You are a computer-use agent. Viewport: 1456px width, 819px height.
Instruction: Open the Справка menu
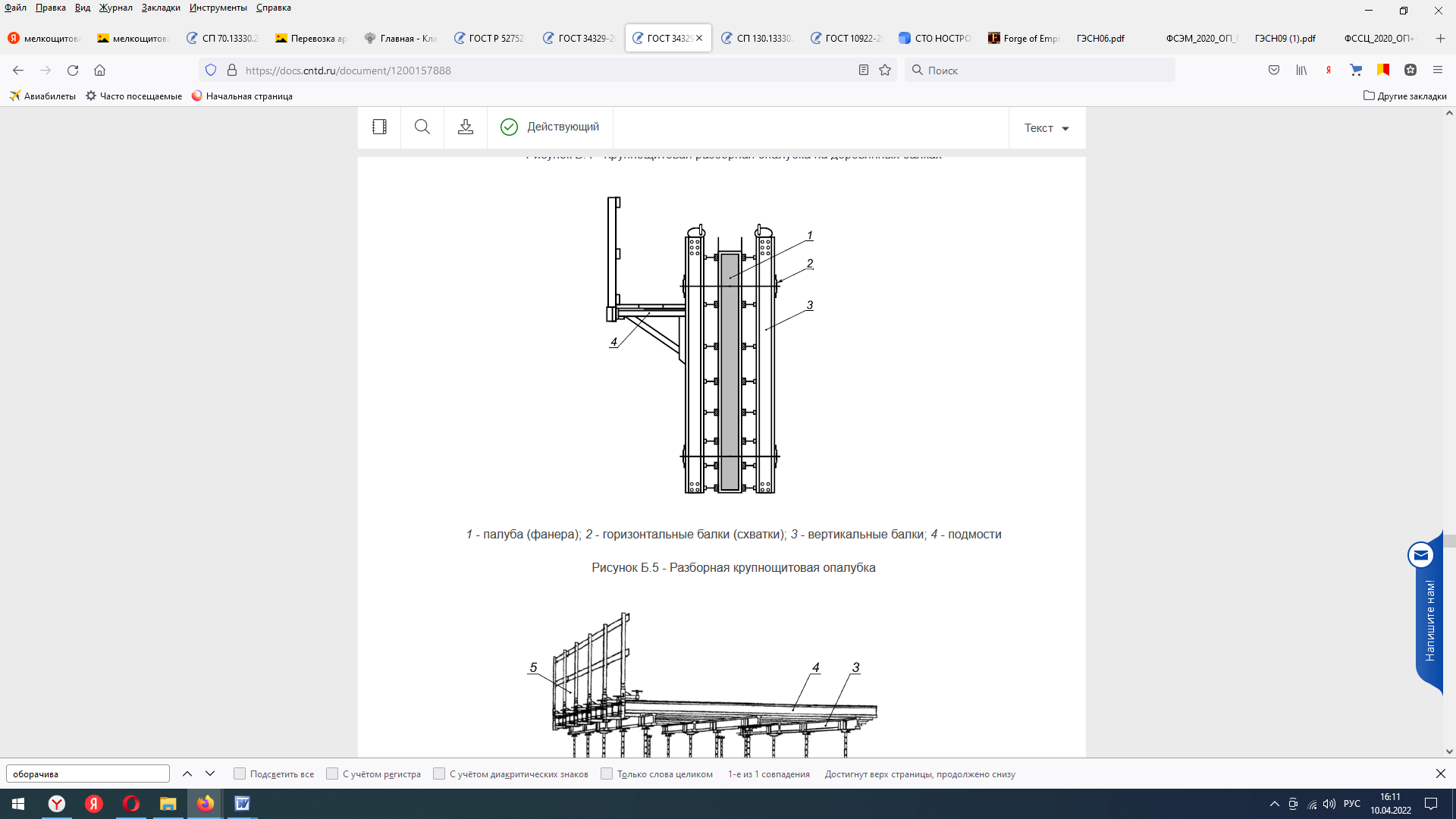point(273,8)
